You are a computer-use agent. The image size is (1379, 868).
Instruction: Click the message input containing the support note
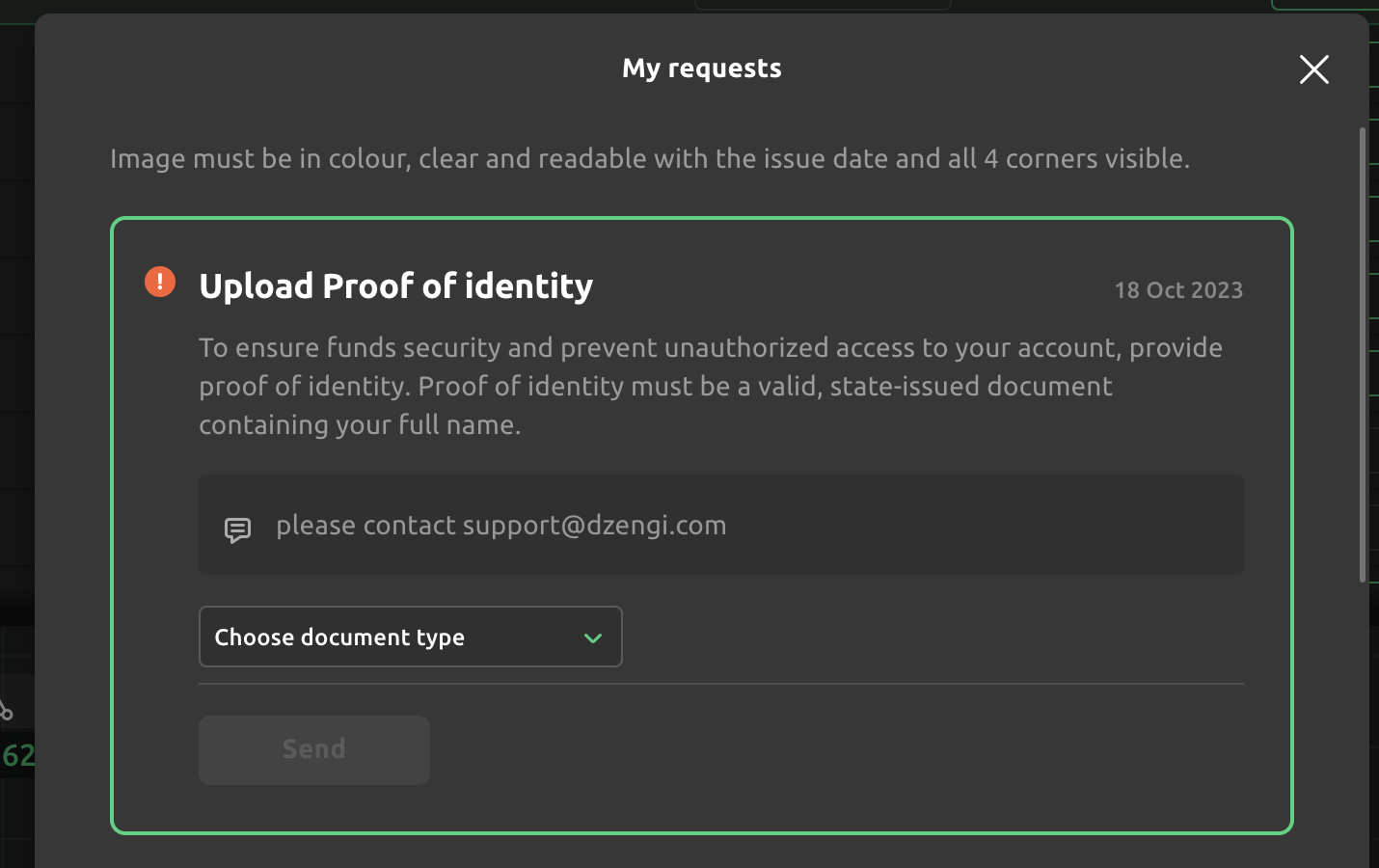721,525
